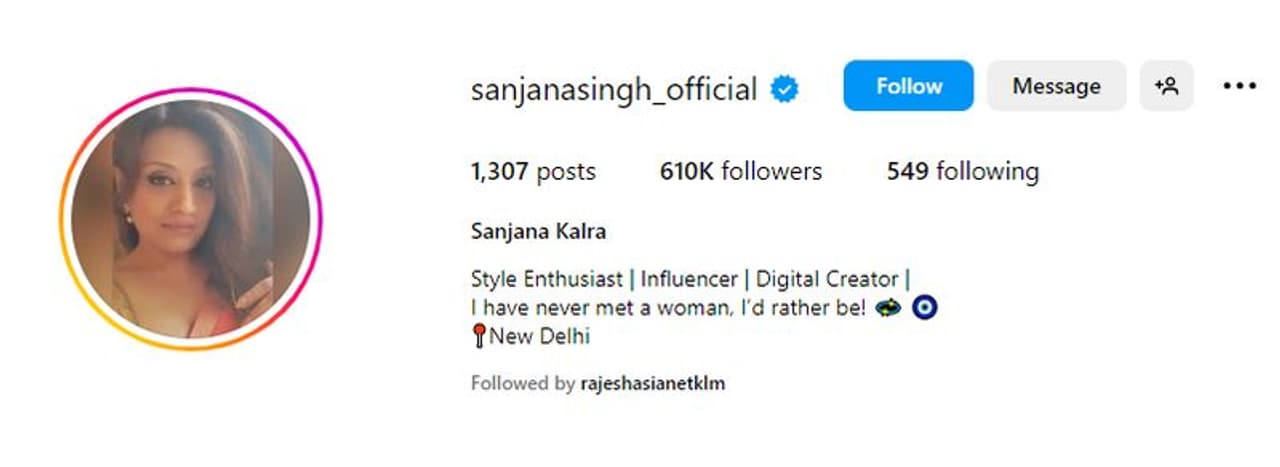
Task: Open the 610K followers list
Action: click(x=740, y=172)
